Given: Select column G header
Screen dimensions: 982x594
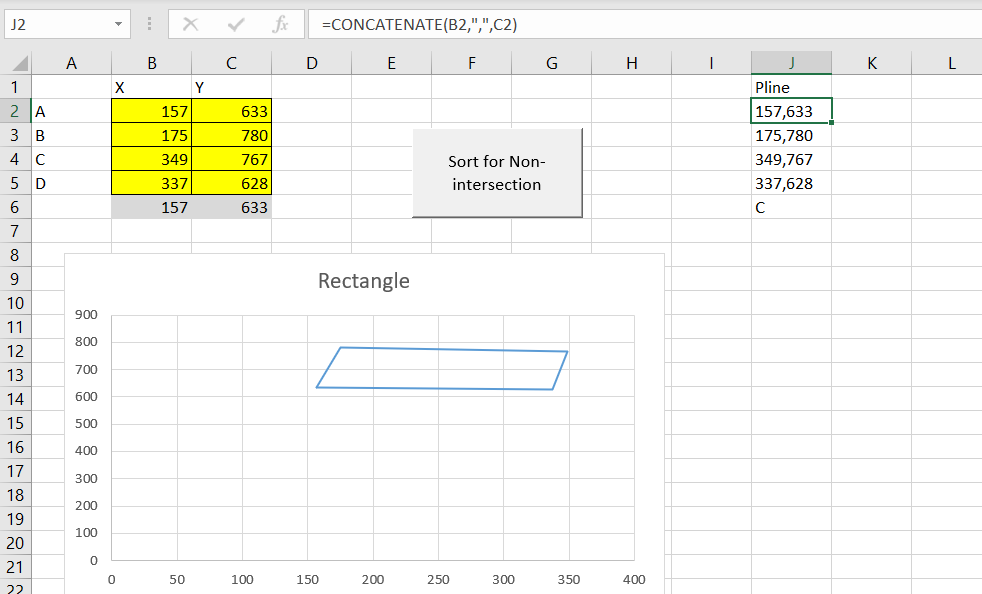Looking at the screenshot, I should coord(552,63).
